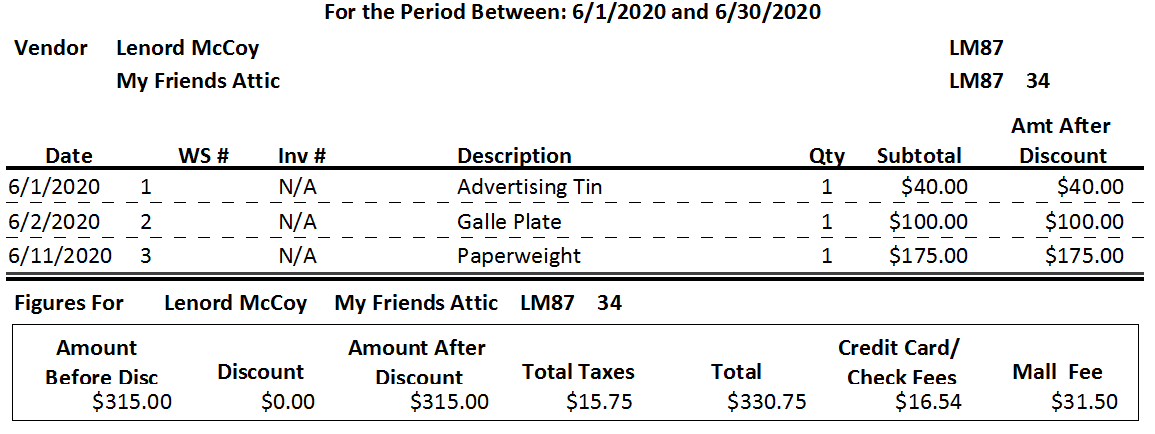
Task: Click the report period date range heading
Action: 572,13
